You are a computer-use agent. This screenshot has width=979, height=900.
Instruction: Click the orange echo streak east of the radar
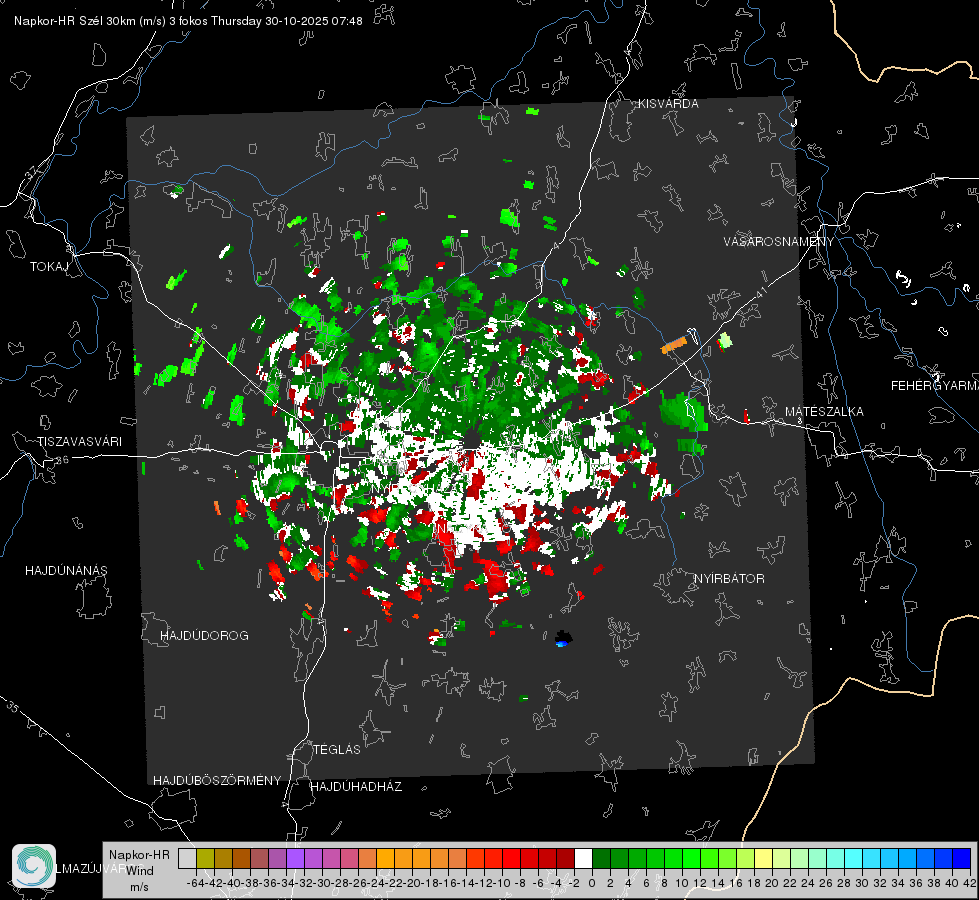pyautogui.click(x=674, y=345)
